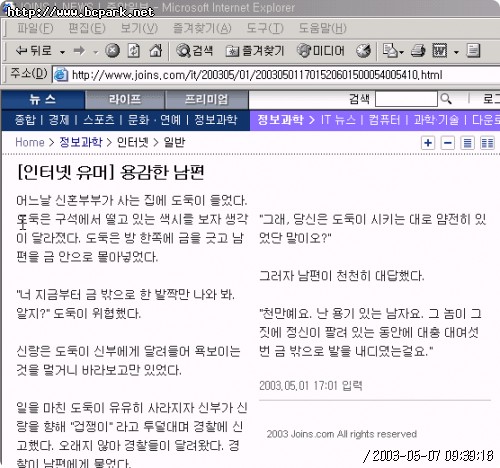
Task: Click the Home icon in toolbar
Action: click(155, 51)
